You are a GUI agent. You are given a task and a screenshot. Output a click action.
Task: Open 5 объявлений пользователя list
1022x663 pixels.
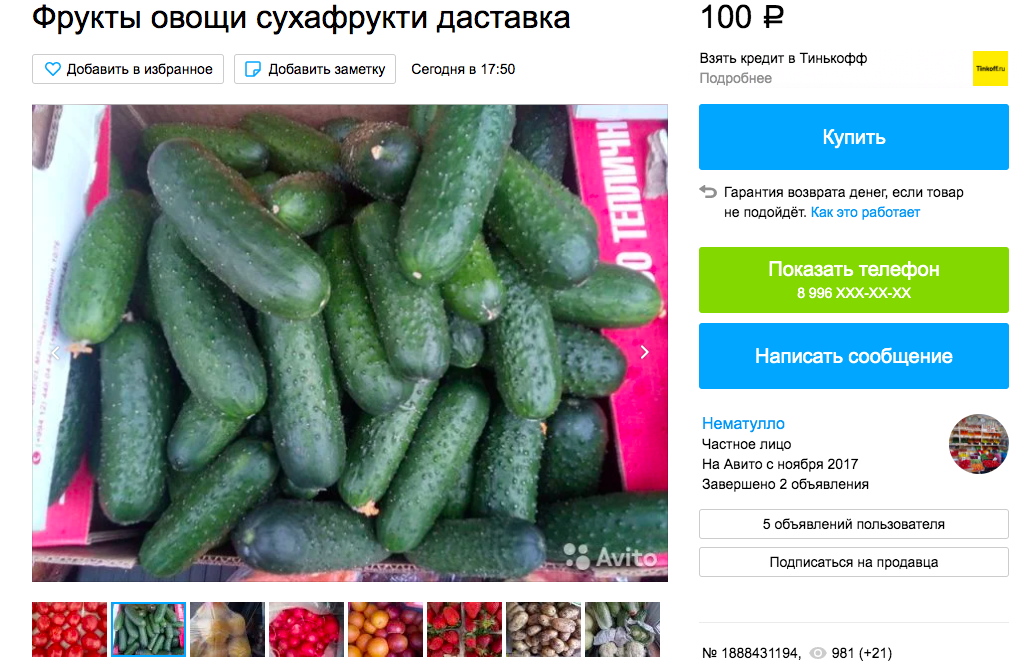(854, 524)
